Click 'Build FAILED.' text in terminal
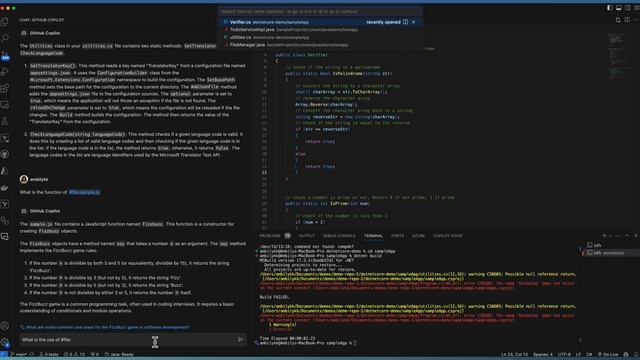The image size is (640, 360). click(274, 297)
